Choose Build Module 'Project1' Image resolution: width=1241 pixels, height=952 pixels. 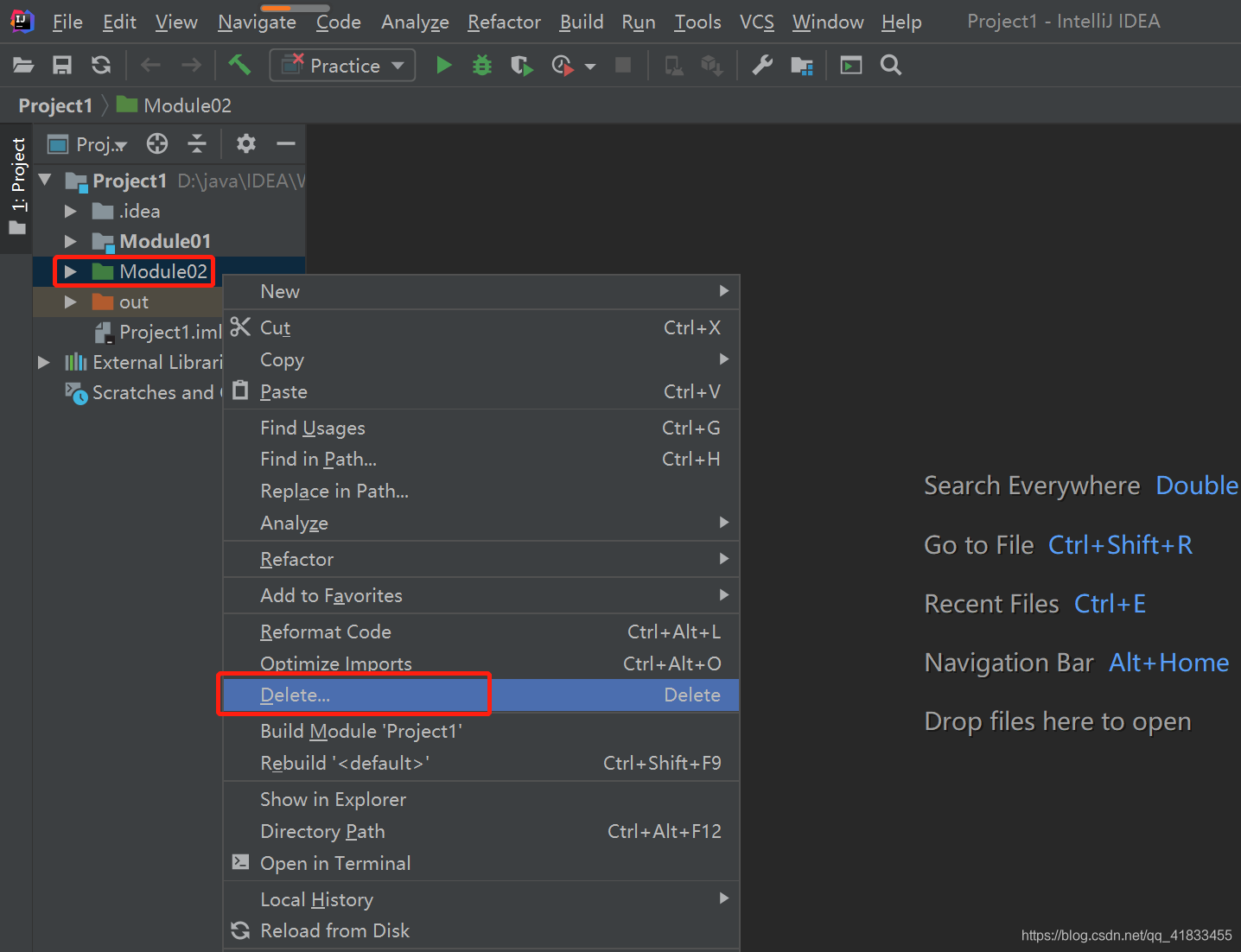click(481, 731)
